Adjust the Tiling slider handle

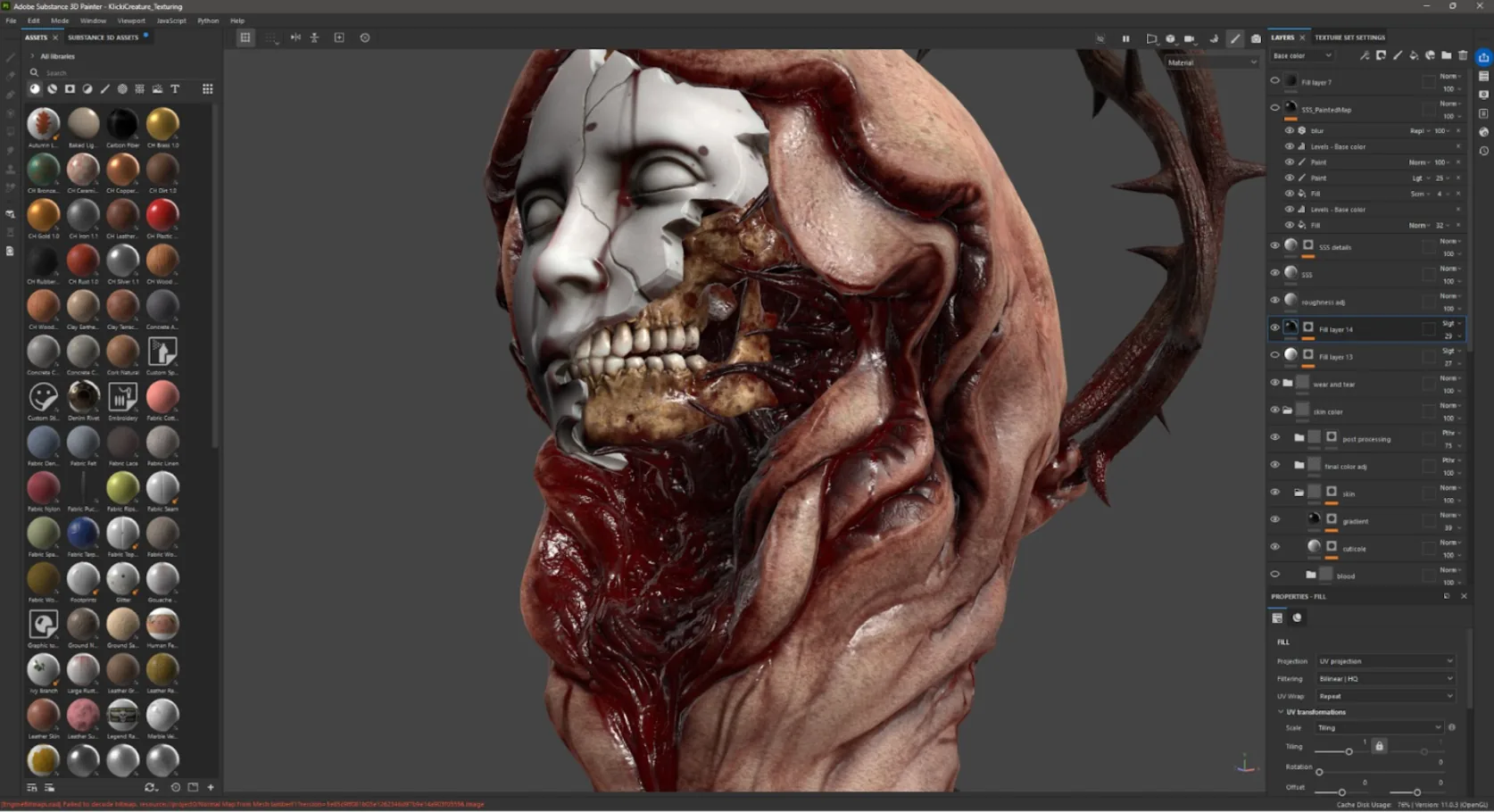(x=1349, y=751)
